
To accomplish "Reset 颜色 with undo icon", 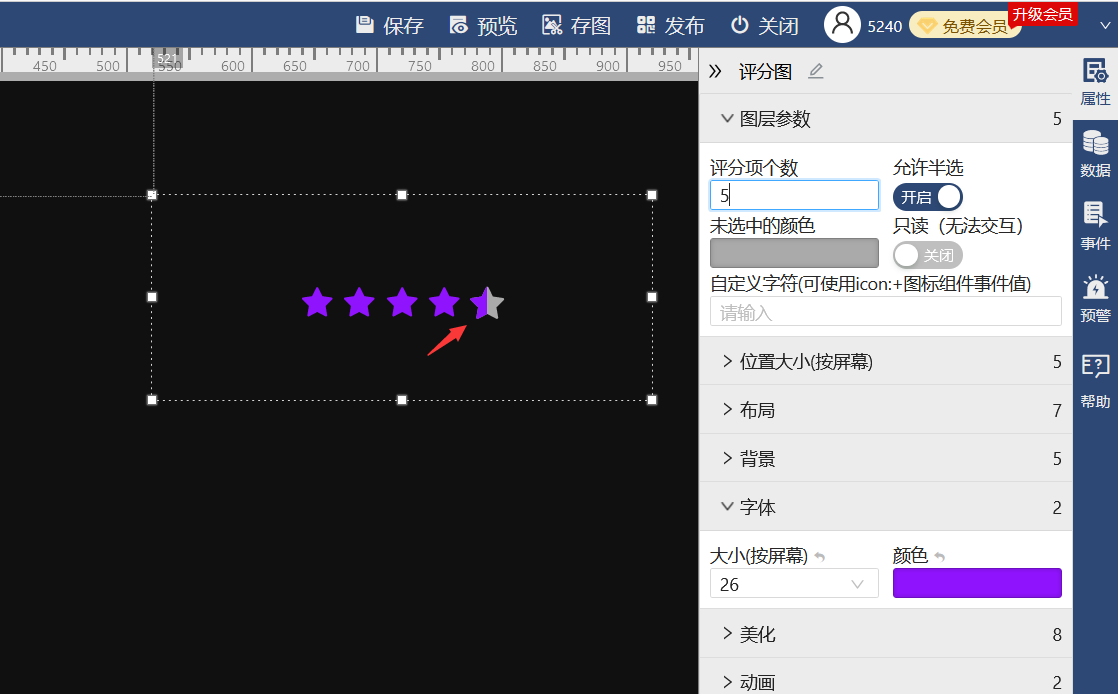I will pyautogui.click(x=940, y=557).
